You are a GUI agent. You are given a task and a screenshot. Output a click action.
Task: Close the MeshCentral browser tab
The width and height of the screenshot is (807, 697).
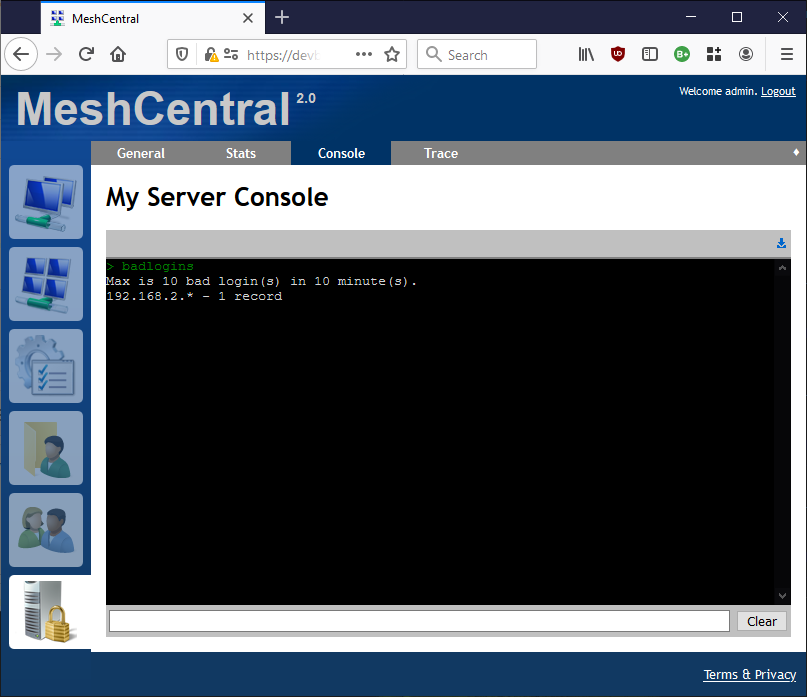[x=248, y=19]
